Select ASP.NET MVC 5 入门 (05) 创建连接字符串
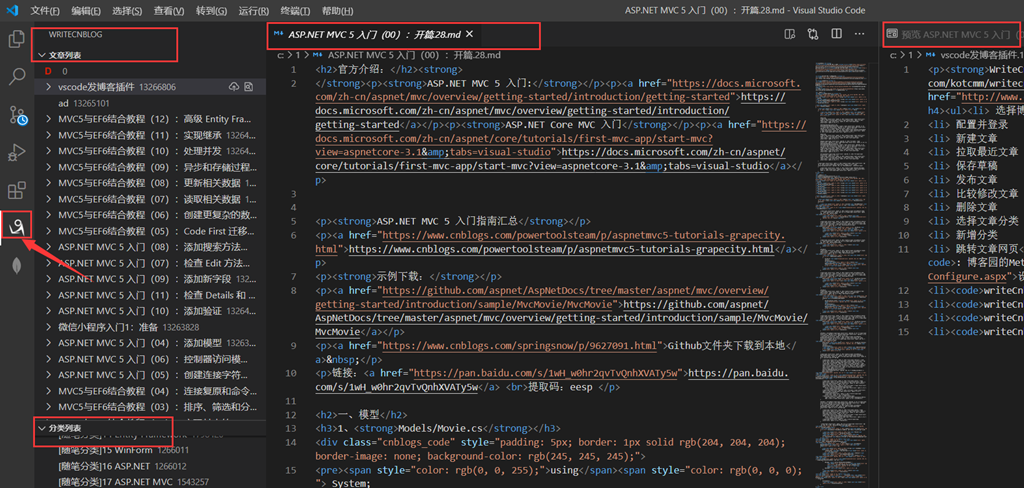The width and height of the screenshot is (1024, 488). pos(150,375)
